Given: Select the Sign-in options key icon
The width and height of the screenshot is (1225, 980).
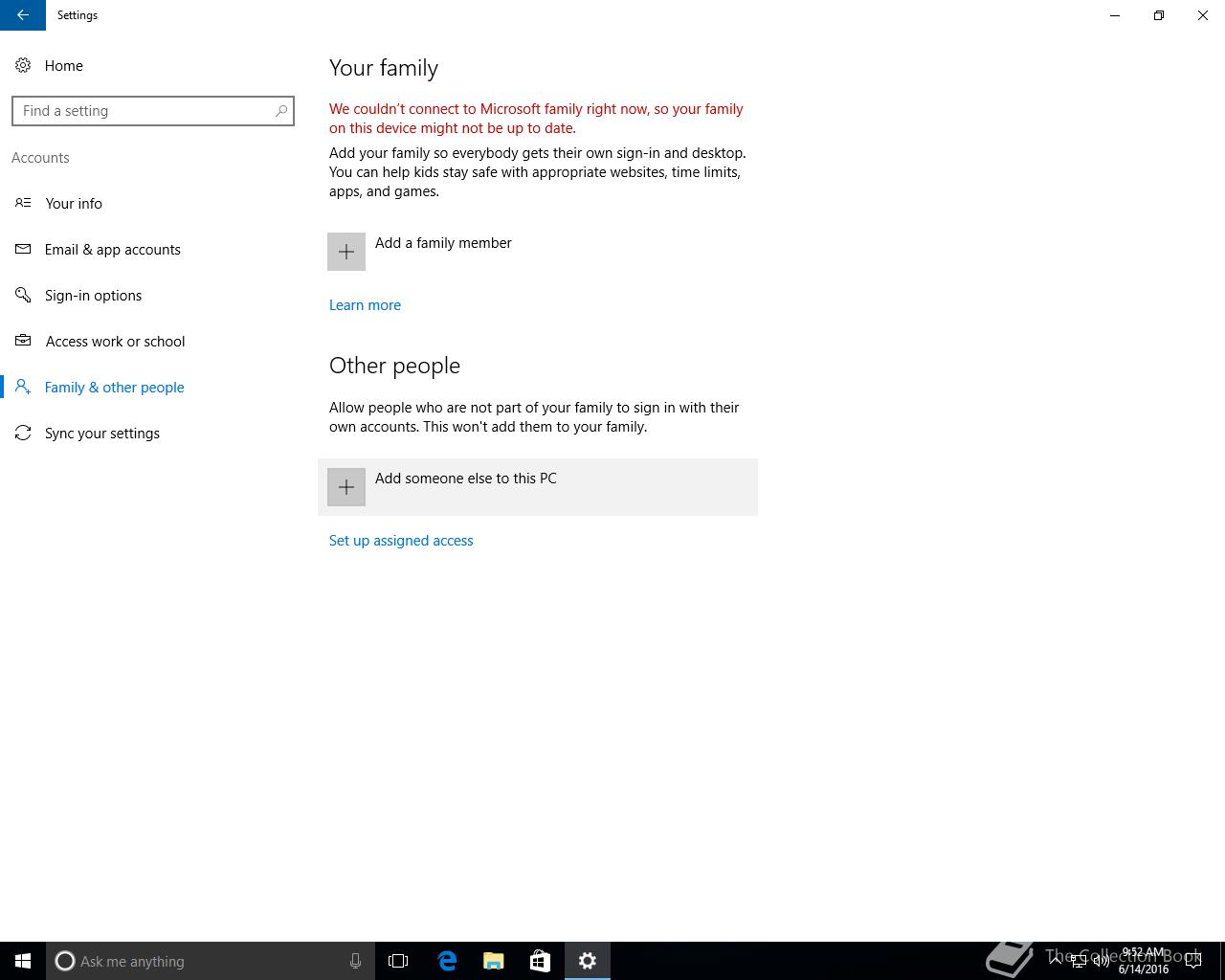Looking at the screenshot, I should pyautogui.click(x=23, y=295).
